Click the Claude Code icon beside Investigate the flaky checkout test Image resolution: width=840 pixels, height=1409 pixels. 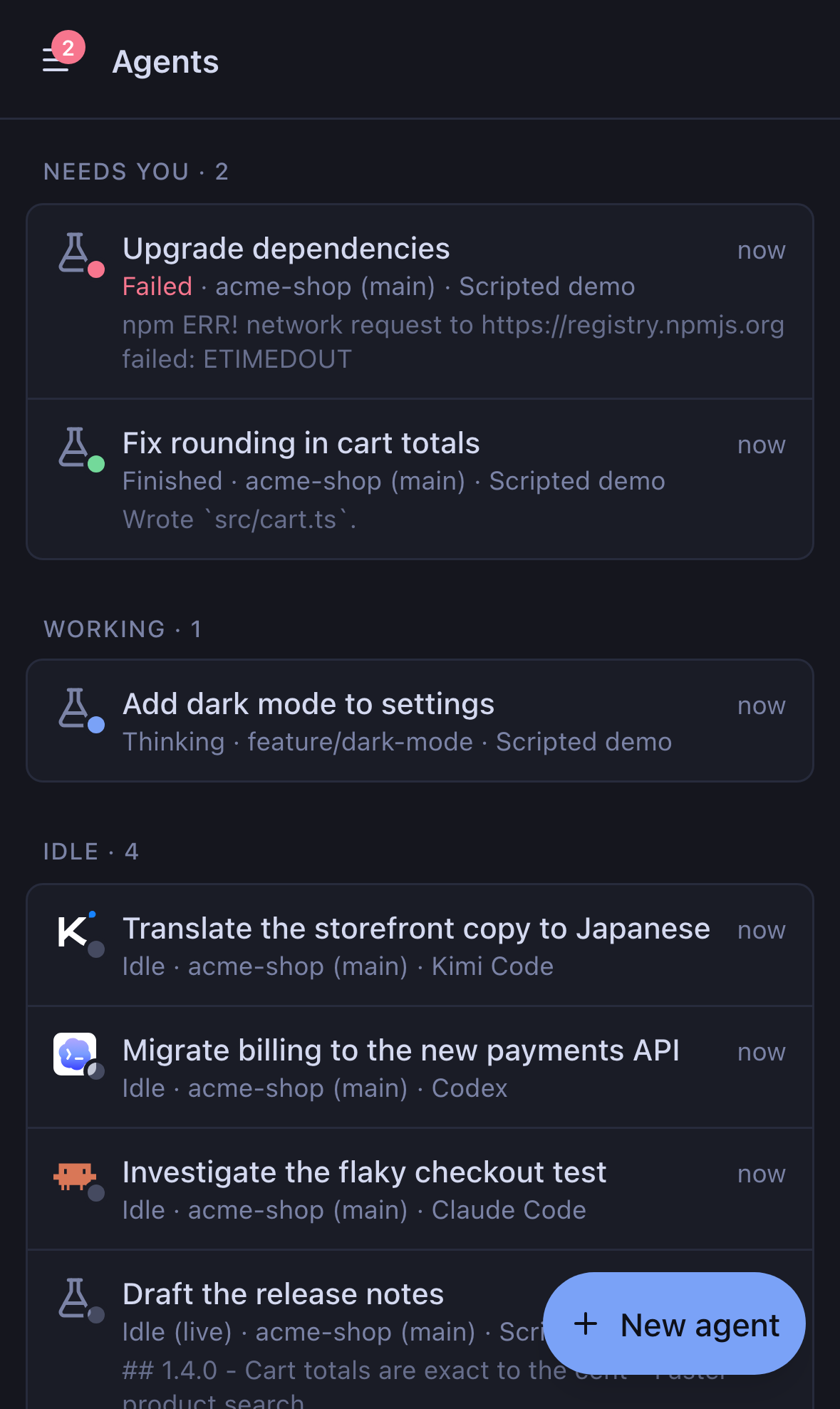tap(75, 1176)
